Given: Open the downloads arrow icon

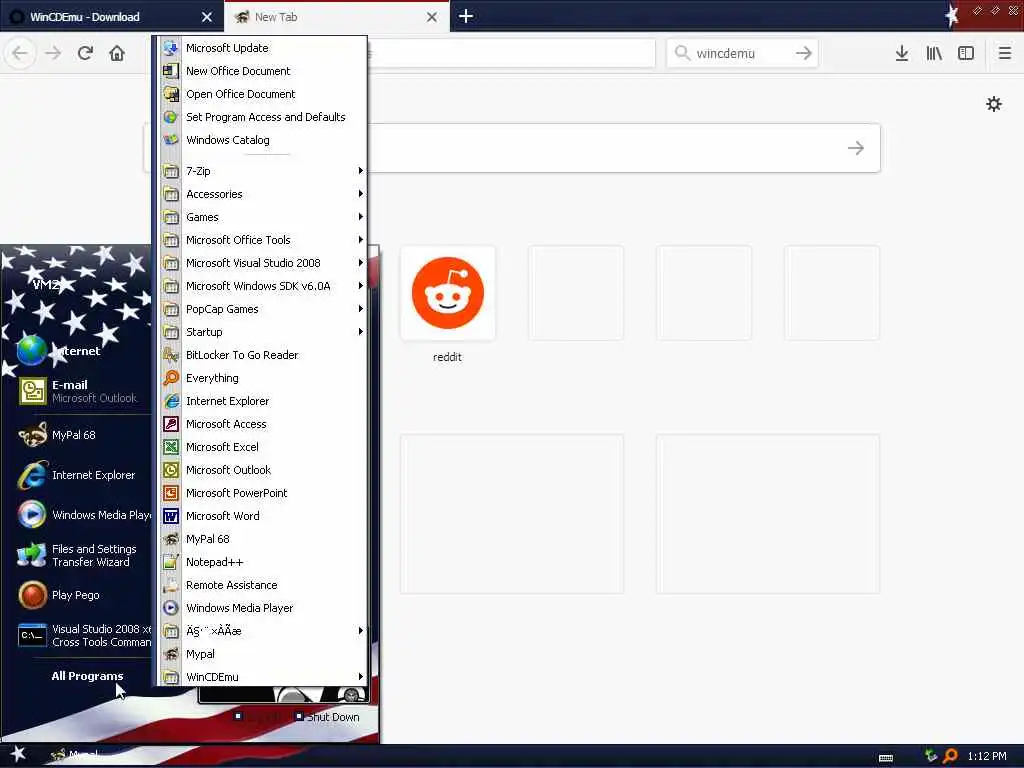Looking at the screenshot, I should [x=902, y=53].
